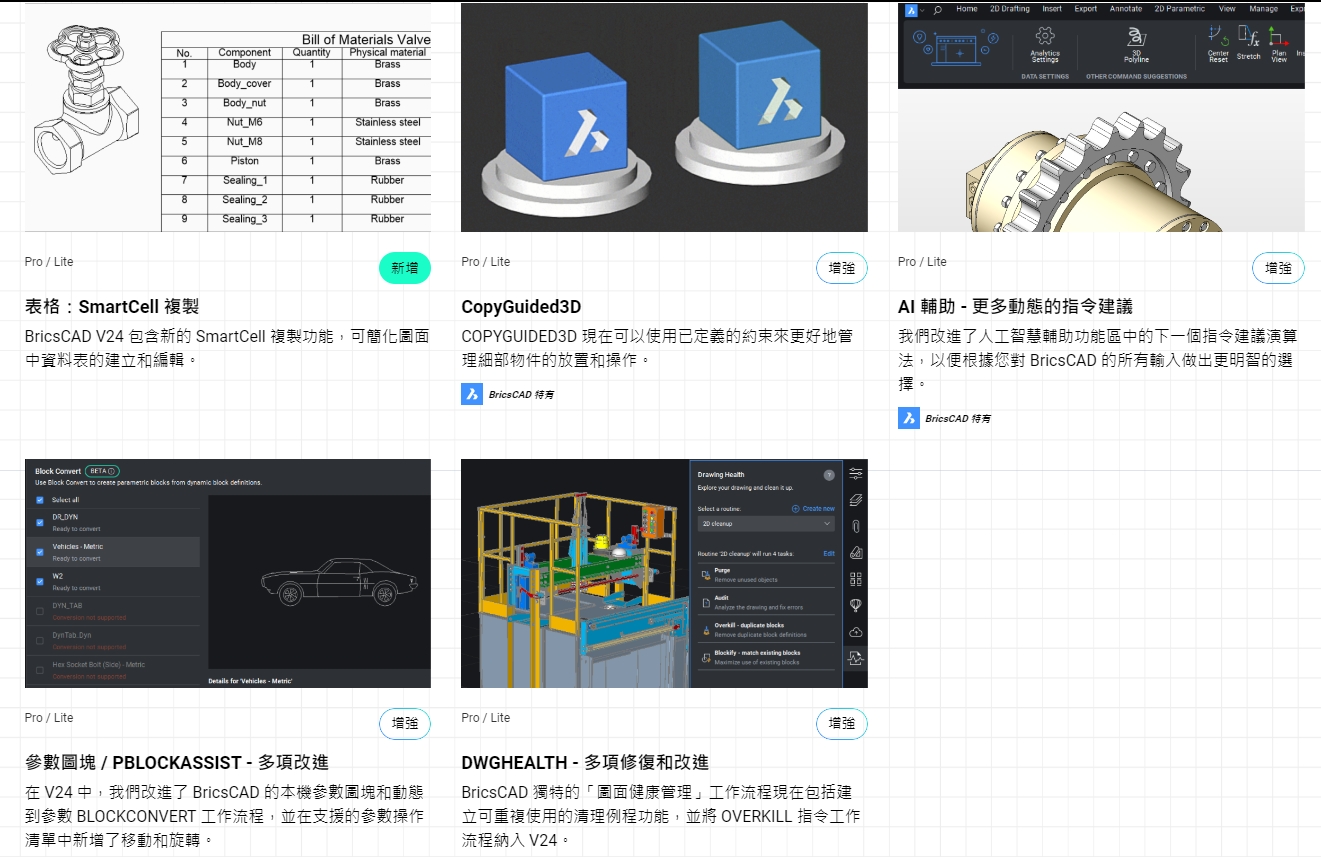The height and width of the screenshot is (857, 1321).
Task: Open the 2D cleanup routine dropdown
Action: pyautogui.click(x=765, y=524)
